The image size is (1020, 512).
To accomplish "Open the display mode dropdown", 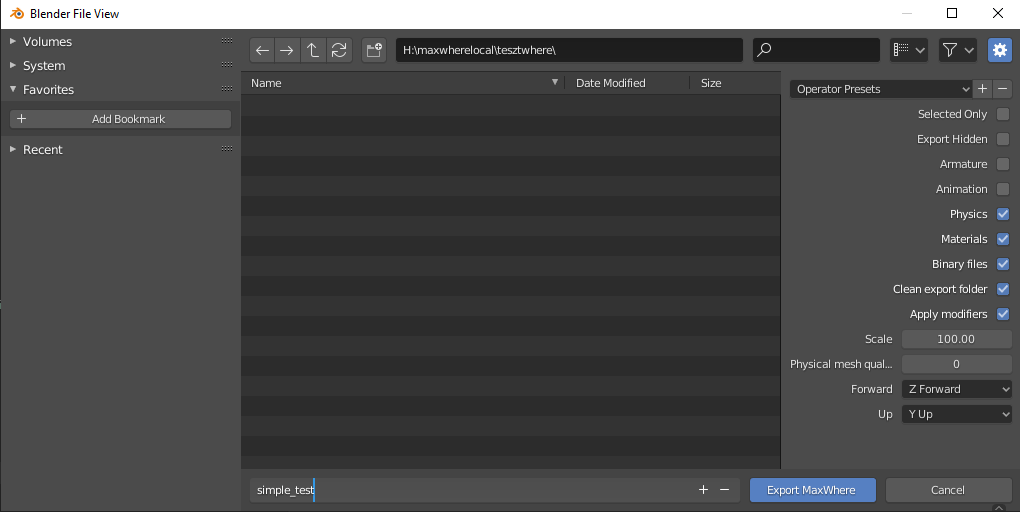I will coord(909,50).
